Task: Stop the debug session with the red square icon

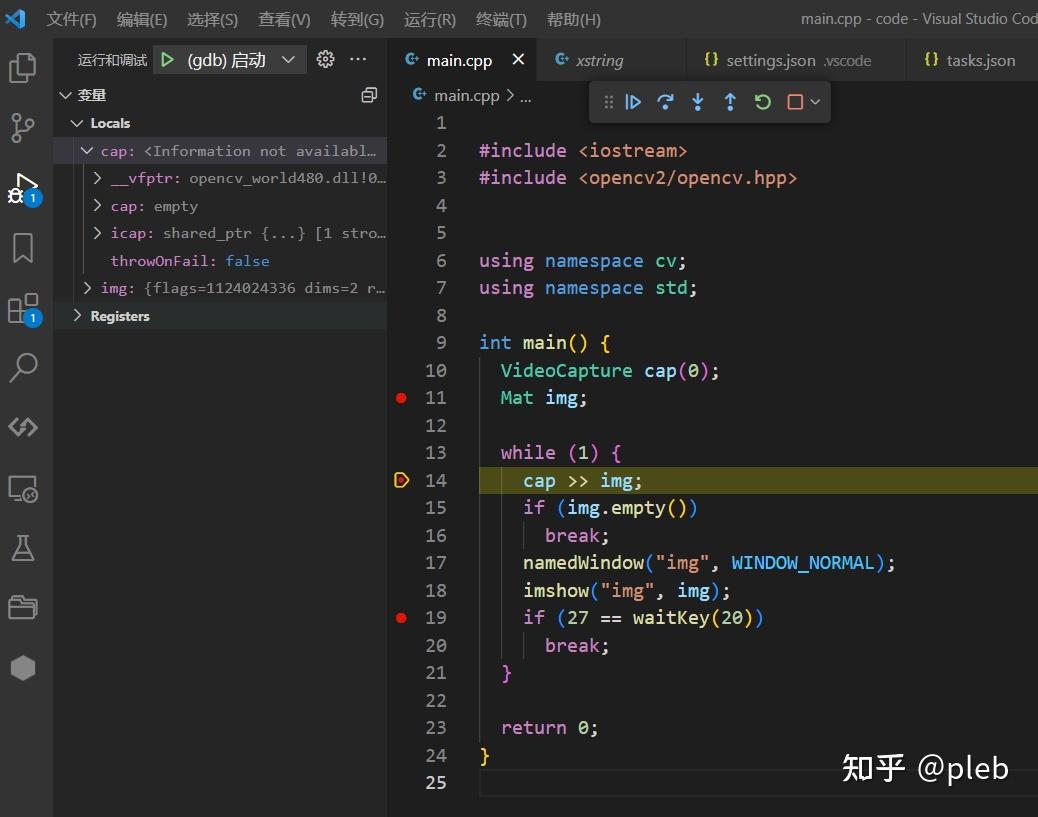Action: tap(794, 101)
